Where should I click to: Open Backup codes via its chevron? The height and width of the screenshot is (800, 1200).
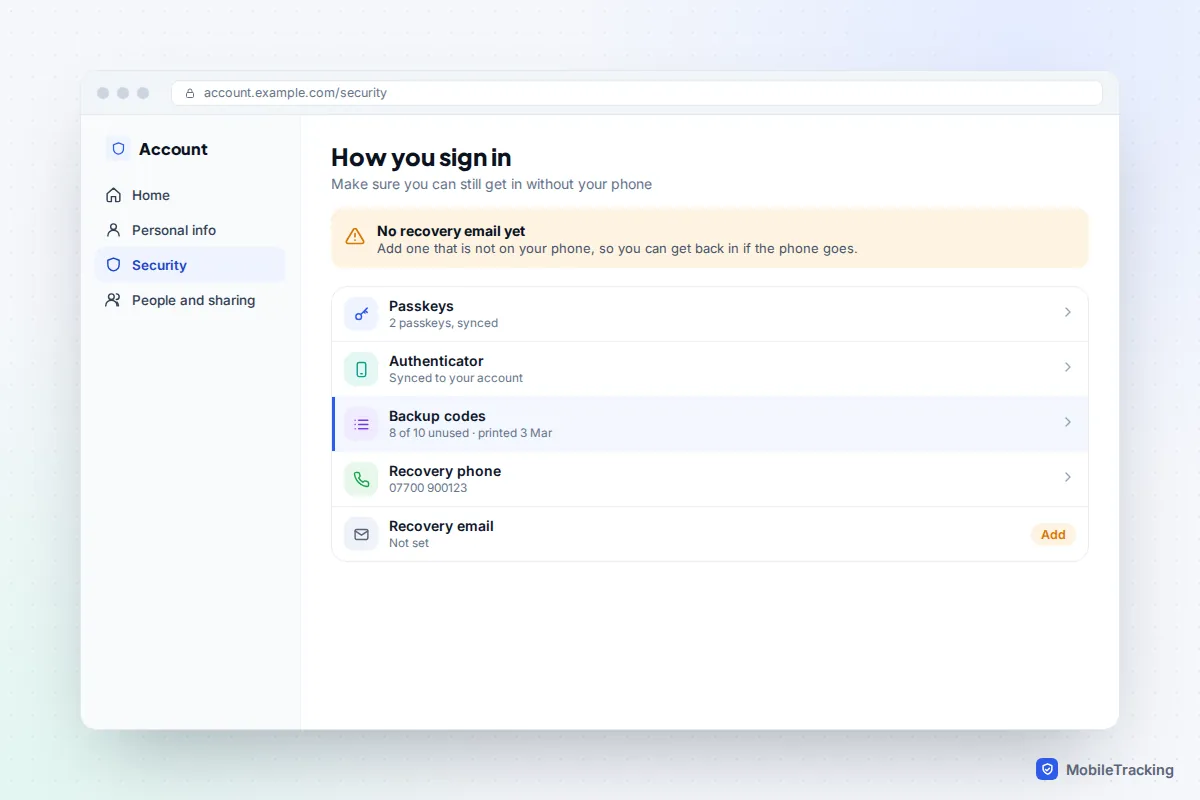tap(1067, 422)
